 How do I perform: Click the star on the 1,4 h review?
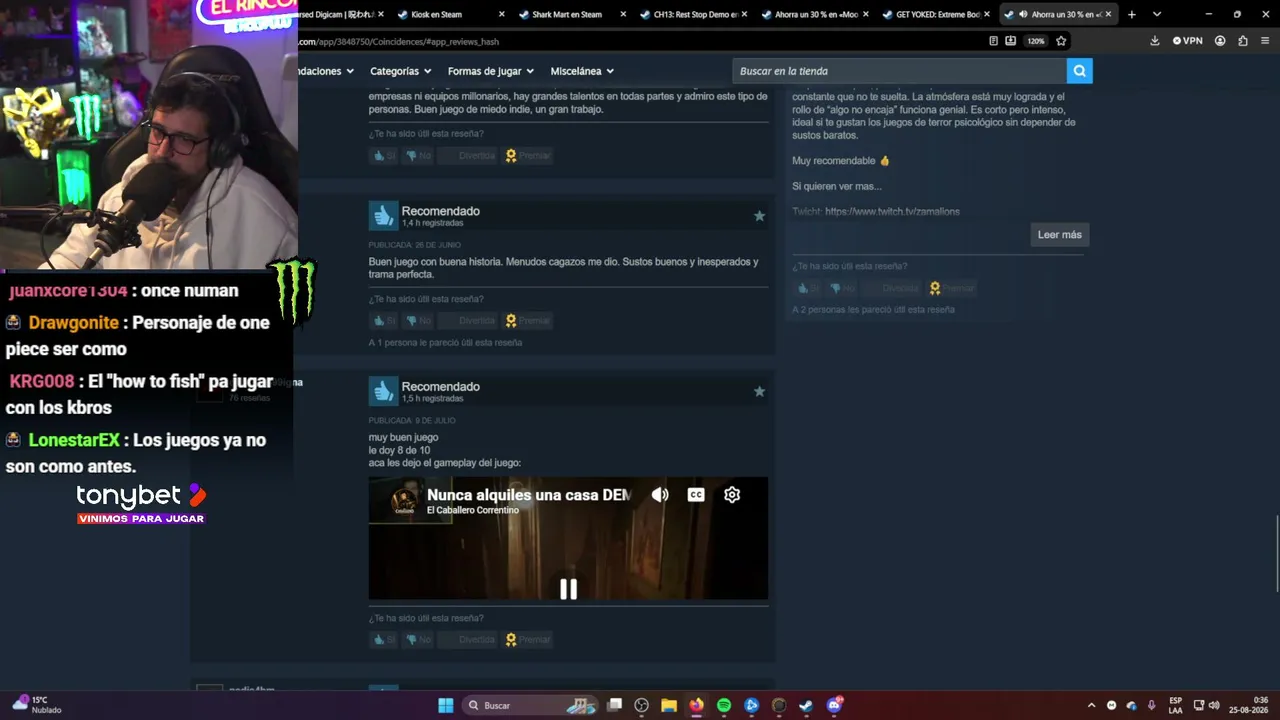tap(759, 216)
